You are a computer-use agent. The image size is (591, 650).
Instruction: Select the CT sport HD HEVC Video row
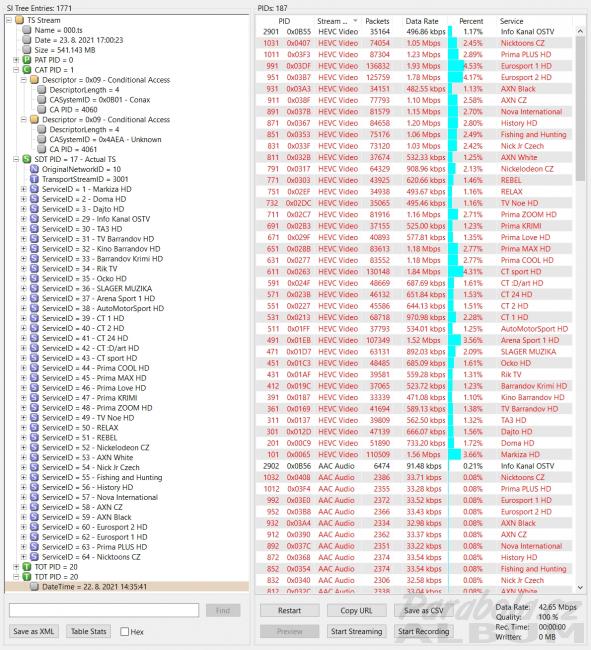coord(414,272)
